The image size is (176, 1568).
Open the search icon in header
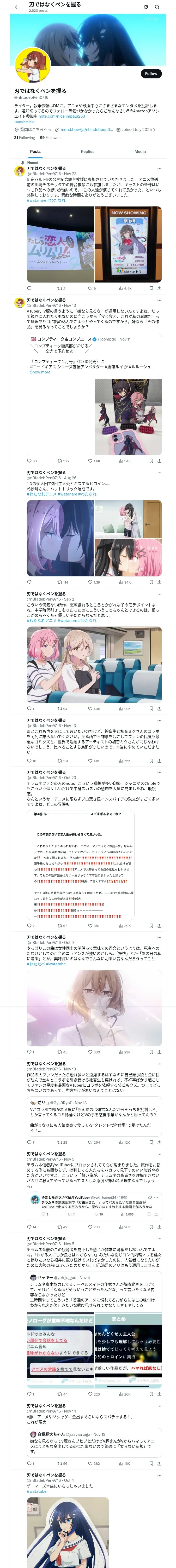(157, 7)
